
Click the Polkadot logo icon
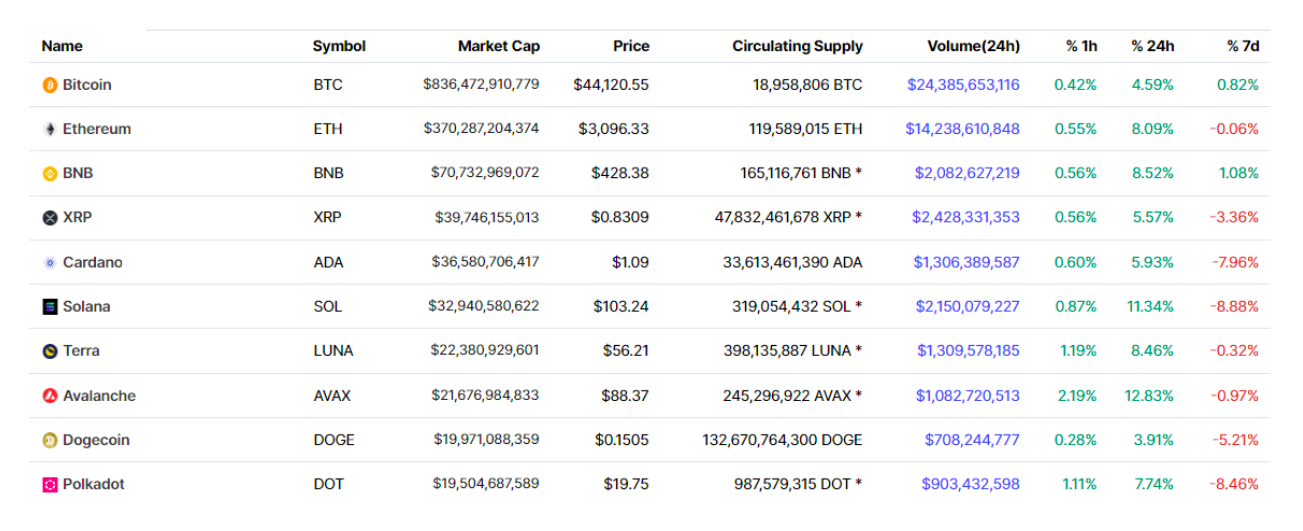click(x=50, y=485)
